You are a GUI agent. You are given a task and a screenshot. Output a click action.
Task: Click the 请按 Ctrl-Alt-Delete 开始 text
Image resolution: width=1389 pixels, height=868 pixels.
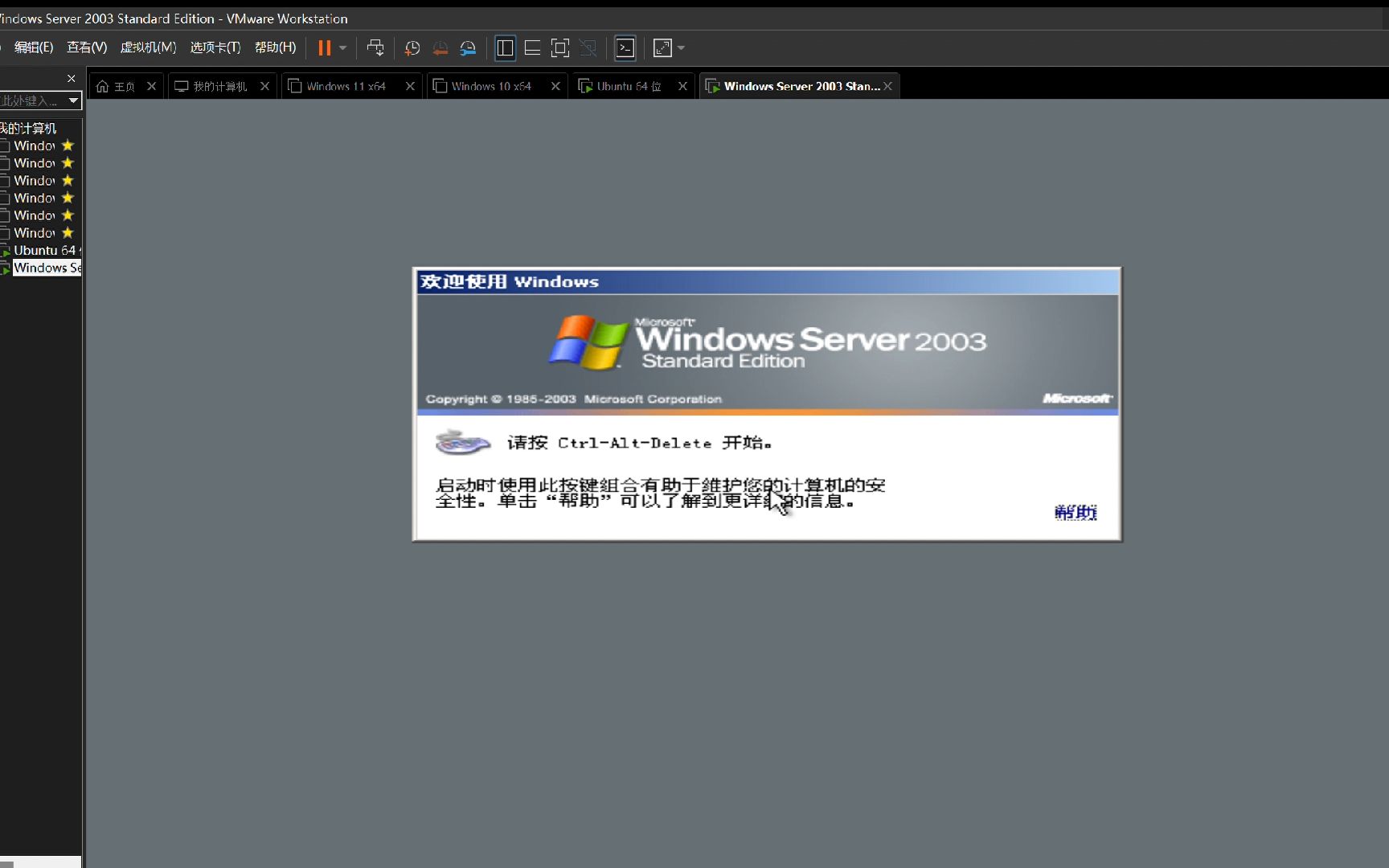(x=639, y=443)
